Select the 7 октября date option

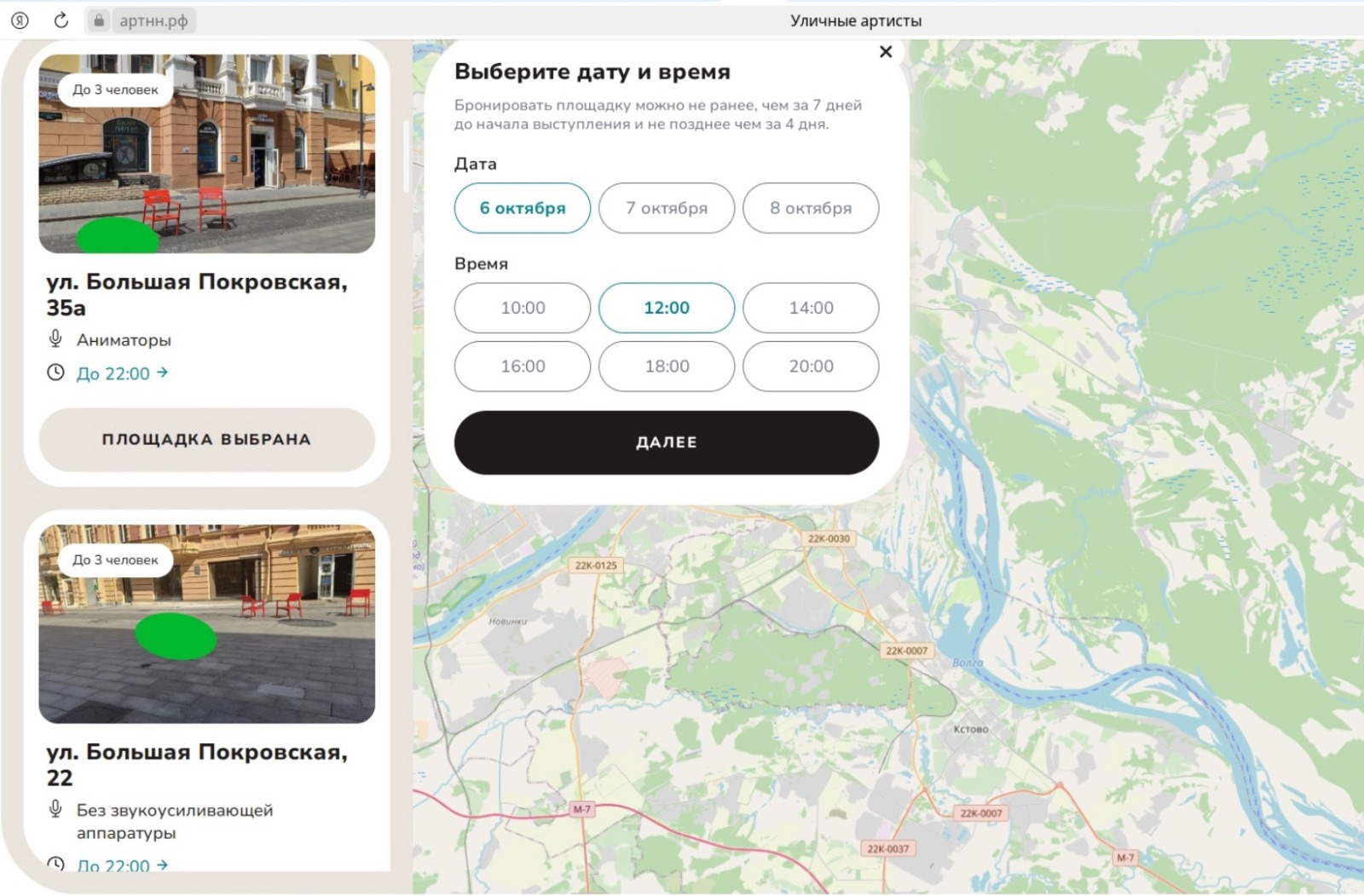666,208
